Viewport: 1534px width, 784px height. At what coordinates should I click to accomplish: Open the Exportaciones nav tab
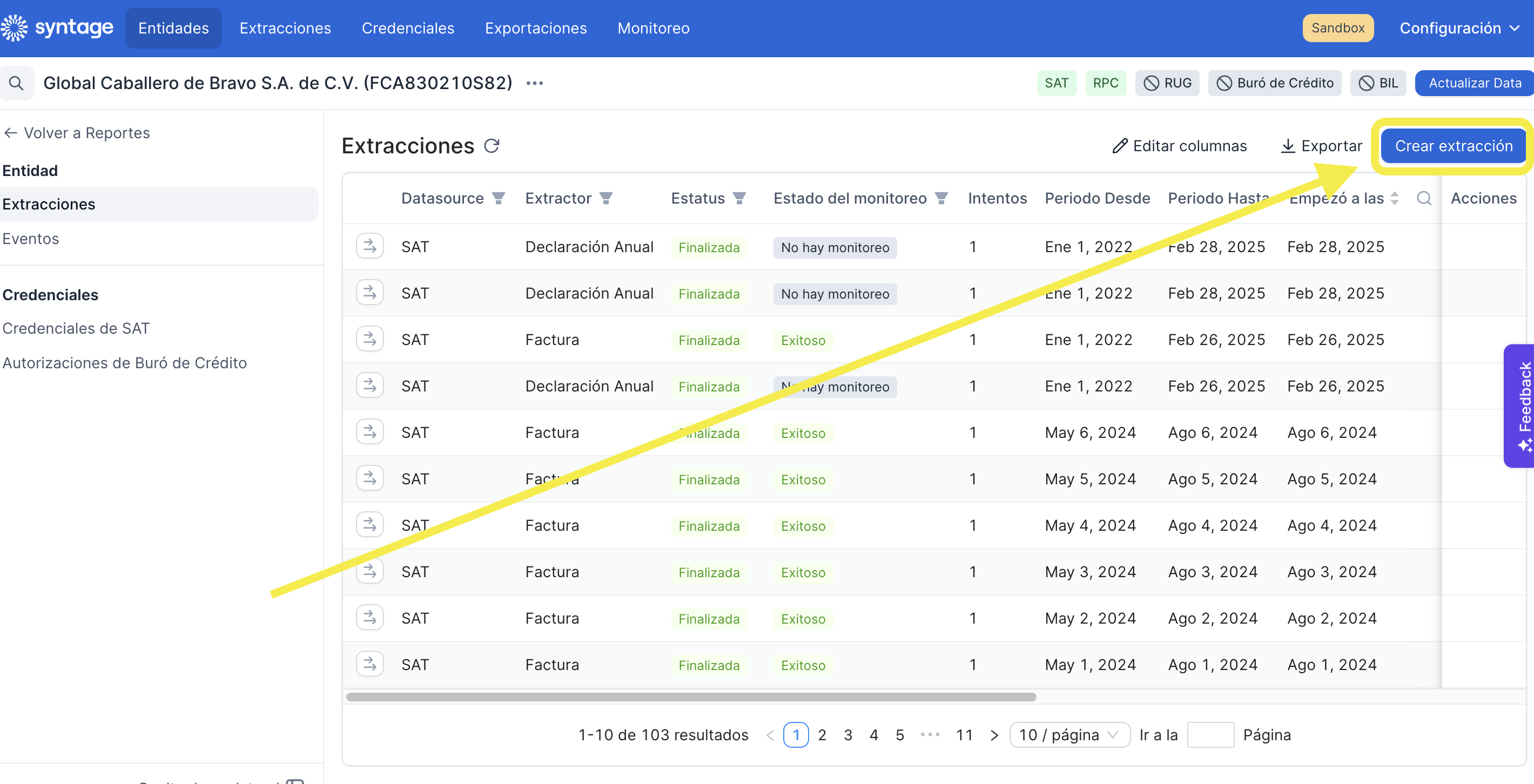pyautogui.click(x=536, y=28)
